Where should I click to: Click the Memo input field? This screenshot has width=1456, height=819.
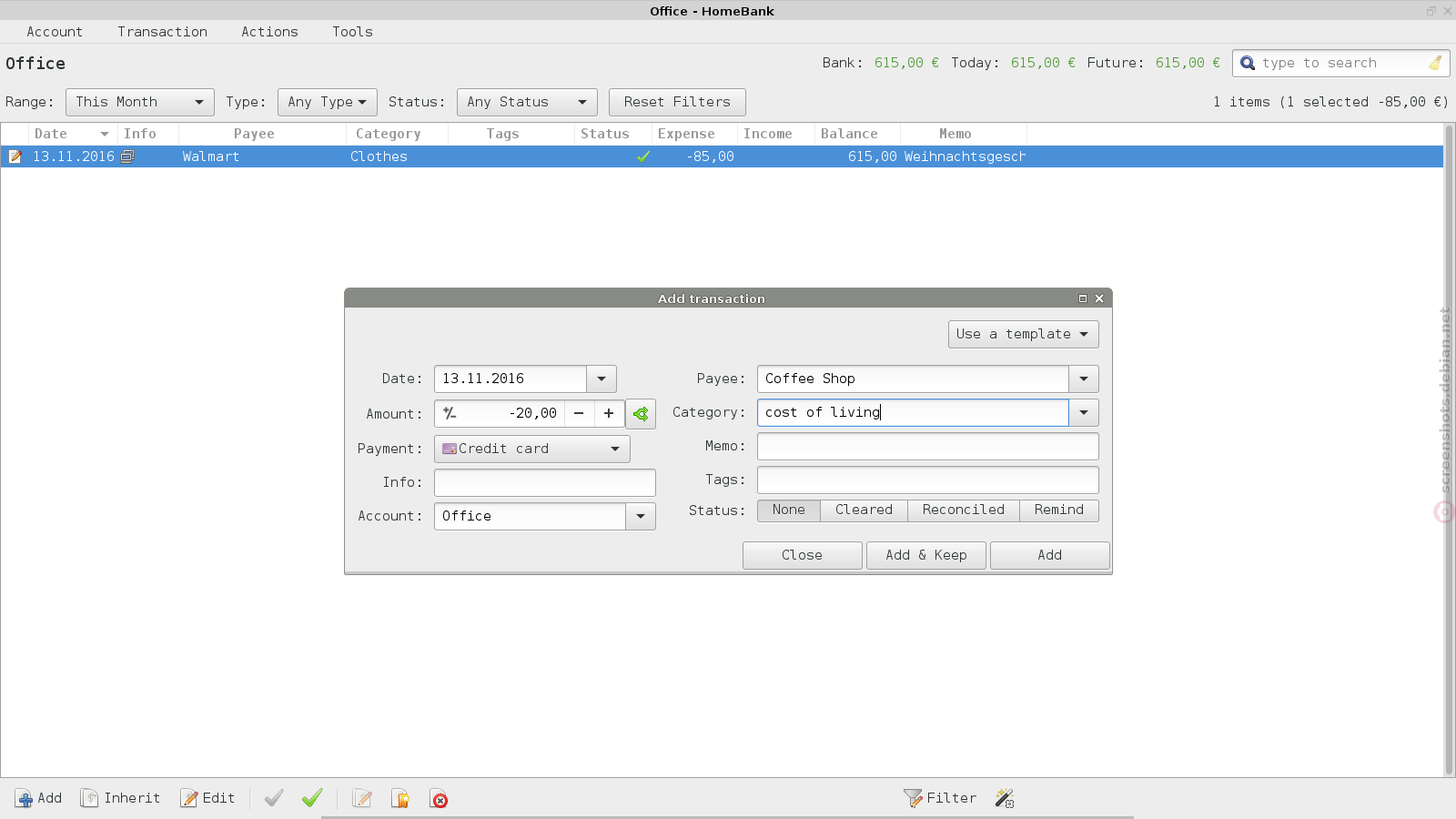coord(928,447)
